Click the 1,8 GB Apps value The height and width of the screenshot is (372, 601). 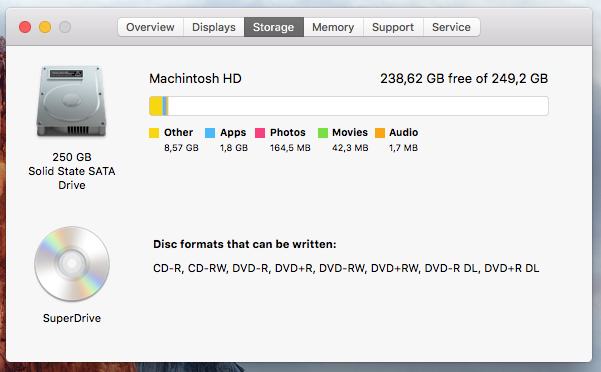point(234,148)
